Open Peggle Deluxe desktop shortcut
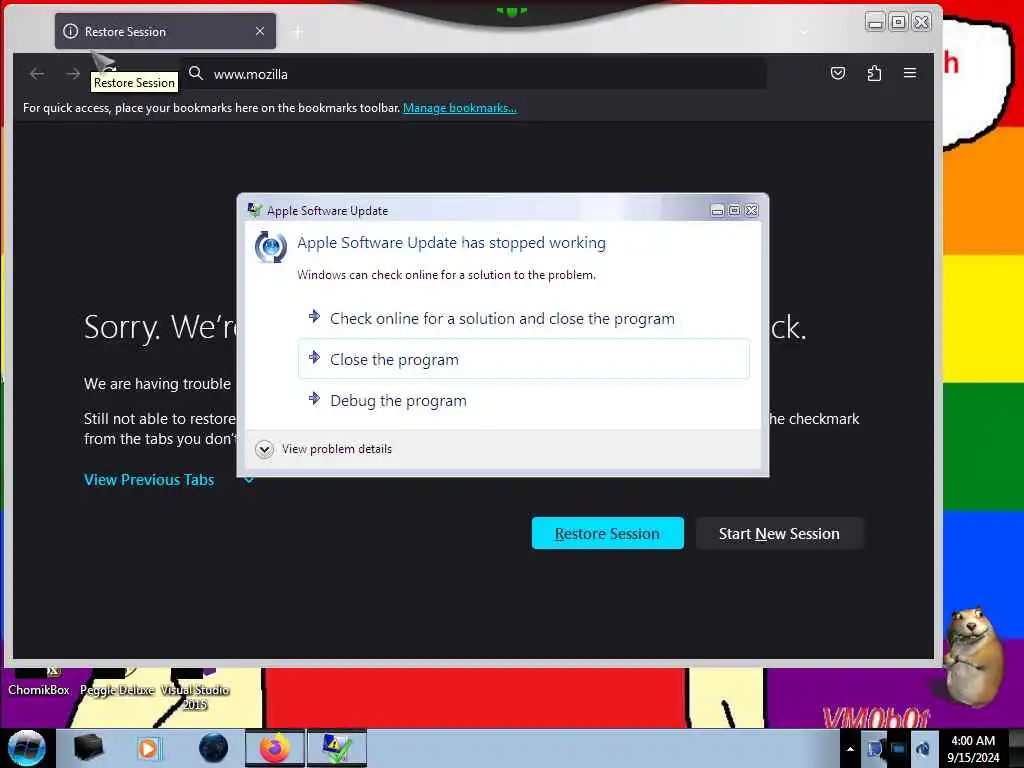The width and height of the screenshot is (1024, 768). click(x=117, y=681)
